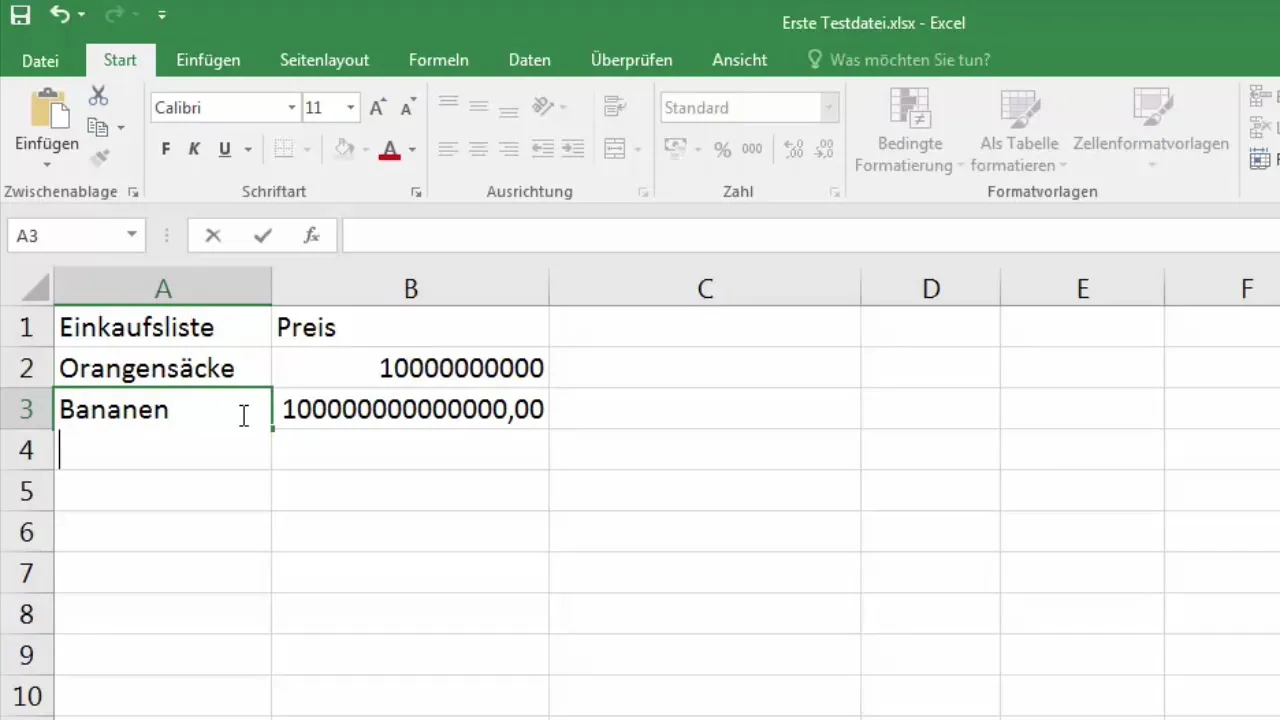Screen dimensions: 1280x720
Task: Click the Align Left icon
Action: coord(448,149)
